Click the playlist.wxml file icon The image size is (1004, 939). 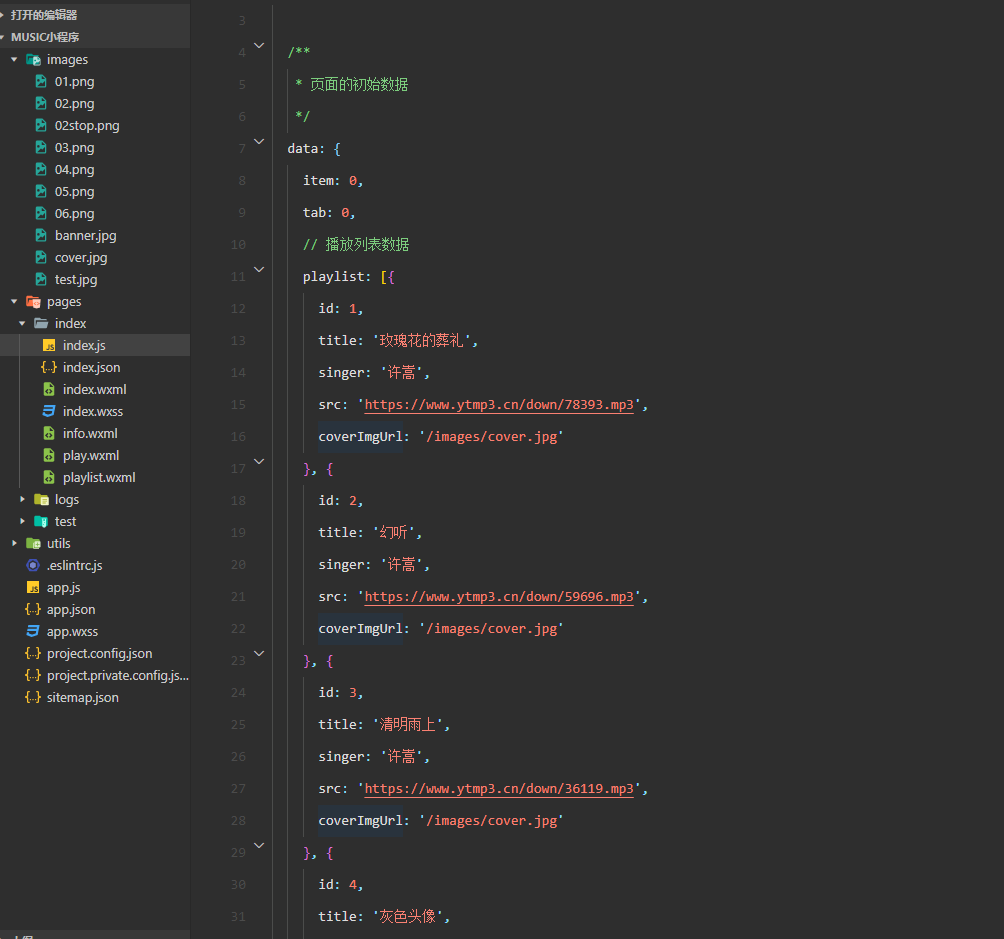coord(49,477)
